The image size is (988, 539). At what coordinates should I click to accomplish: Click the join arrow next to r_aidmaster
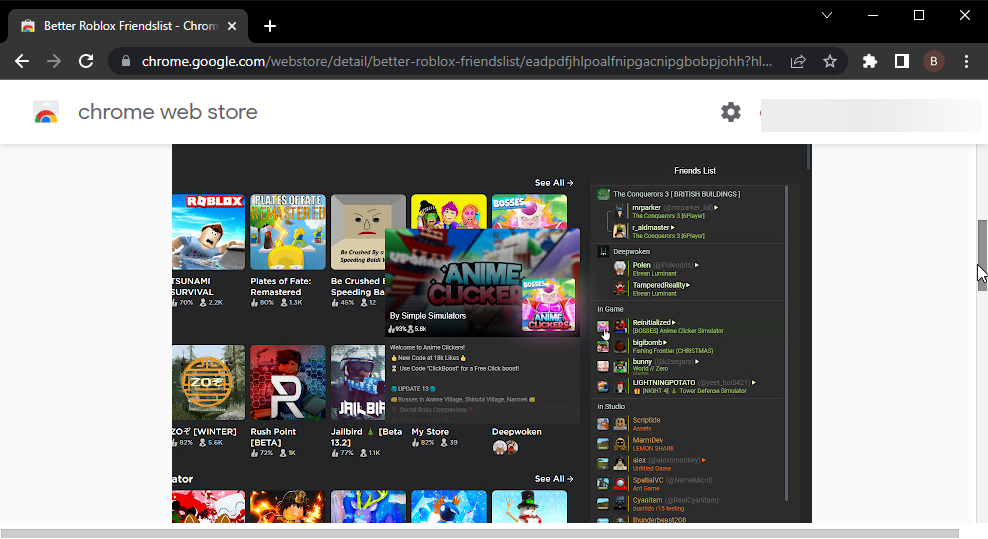(672, 228)
